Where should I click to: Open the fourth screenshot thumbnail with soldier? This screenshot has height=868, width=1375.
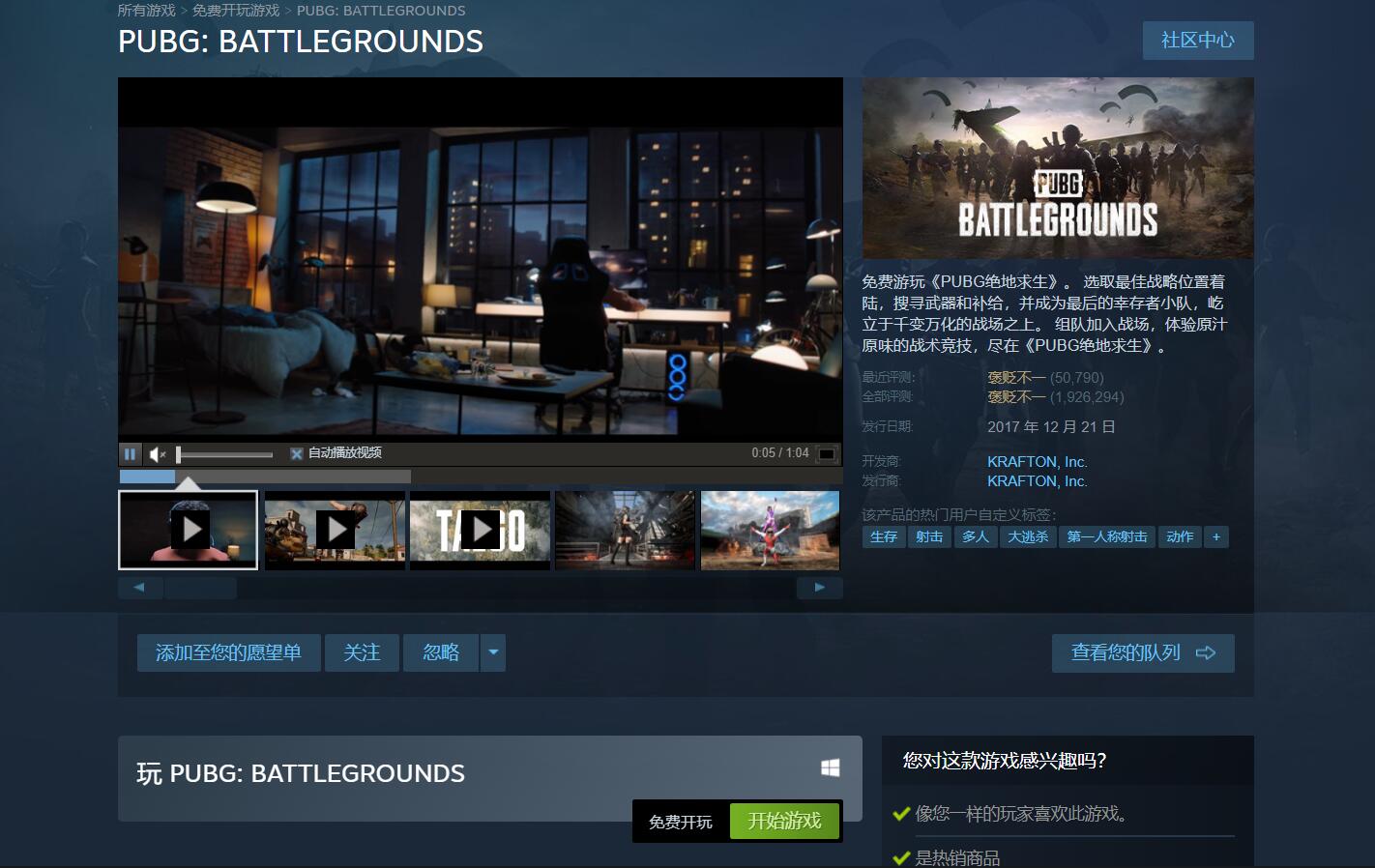625,530
